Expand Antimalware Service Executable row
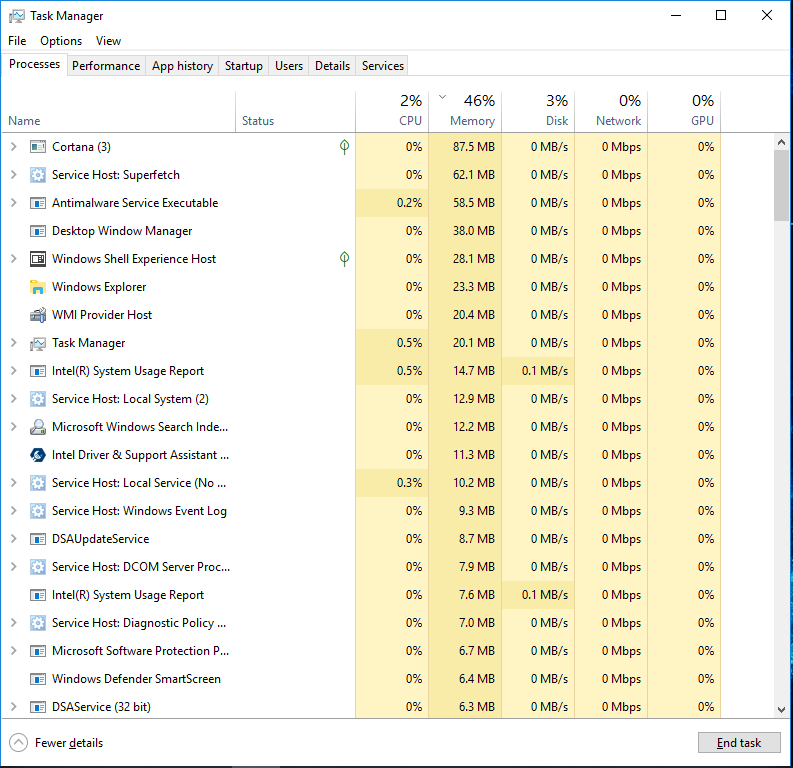This screenshot has height=768, width=793. point(14,203)
